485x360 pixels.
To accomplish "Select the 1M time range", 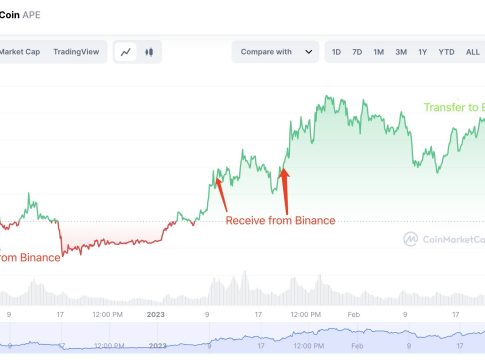I will [379, 52].
